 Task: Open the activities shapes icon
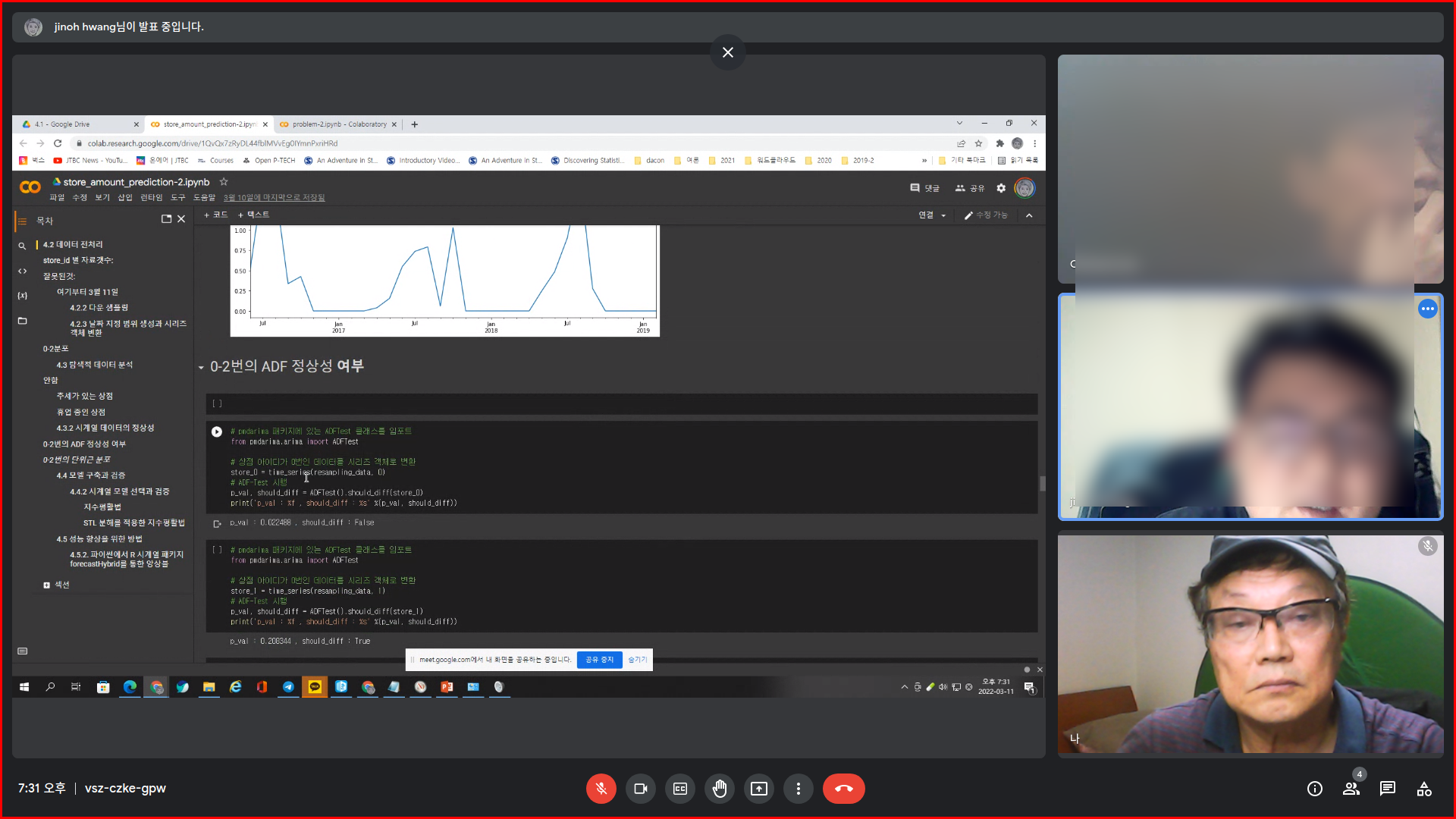coord(1423,789)
